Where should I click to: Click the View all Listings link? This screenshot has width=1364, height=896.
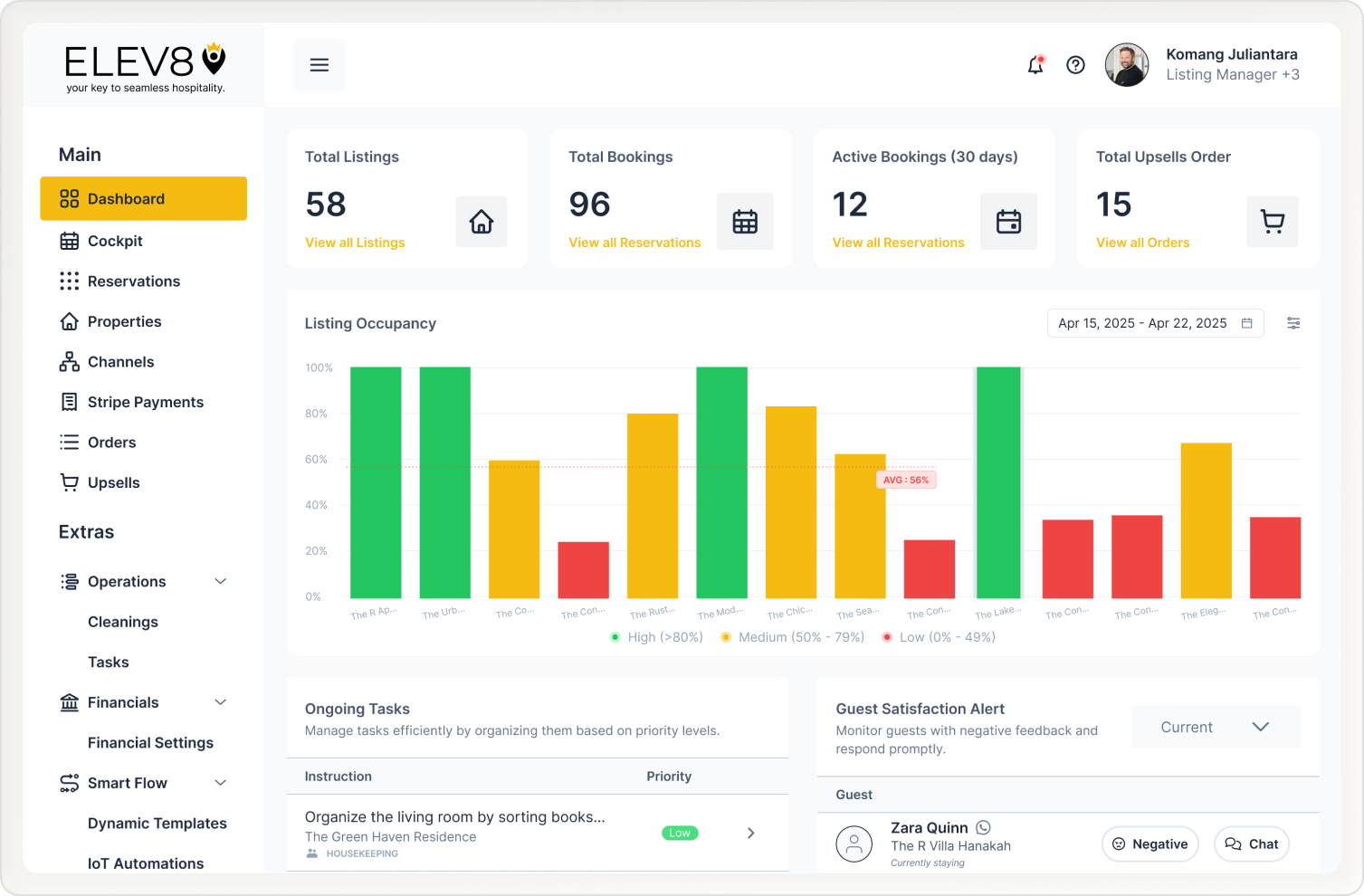coord(355,243)
